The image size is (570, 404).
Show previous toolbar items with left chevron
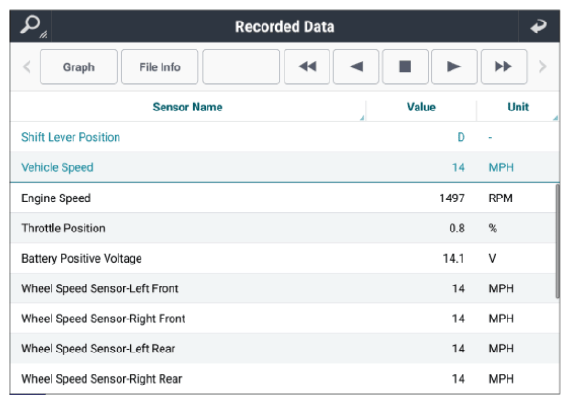[27, 67]
